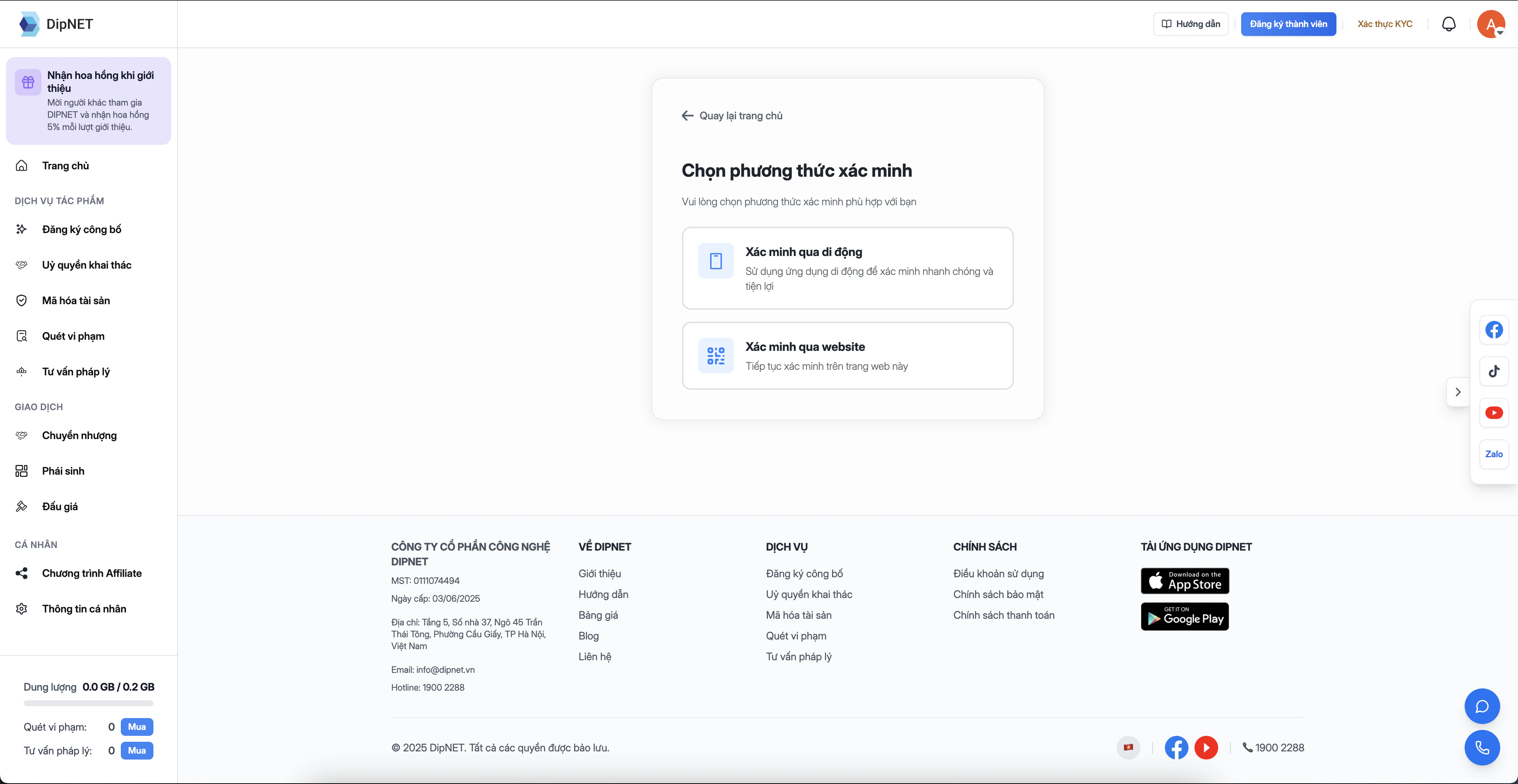Open Chương trình Affiliate in sidebar

click(x=89, y=573)
